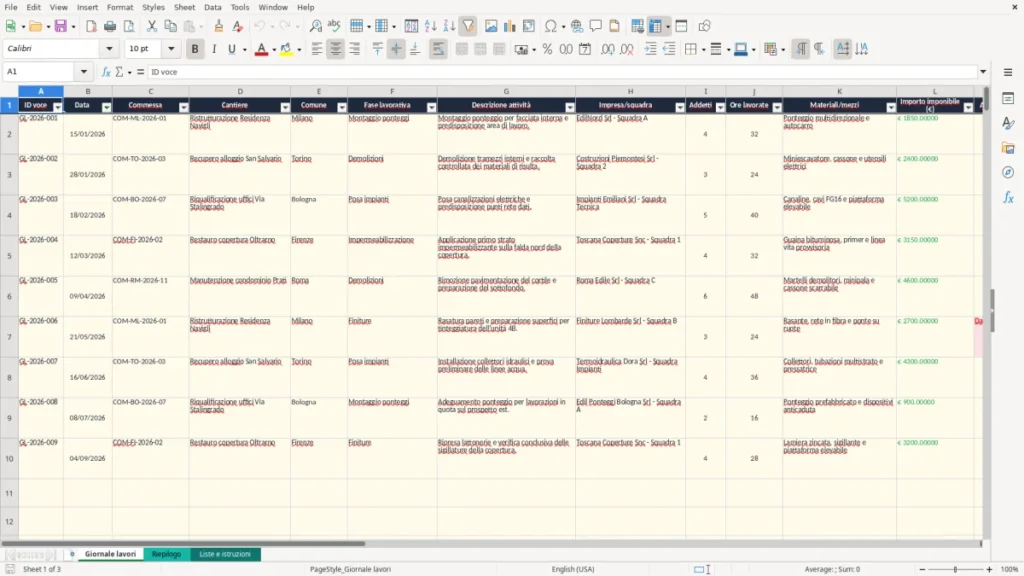Save the document with the Save icon
This screenshot has height=576, width=1024.
[61, 26]
